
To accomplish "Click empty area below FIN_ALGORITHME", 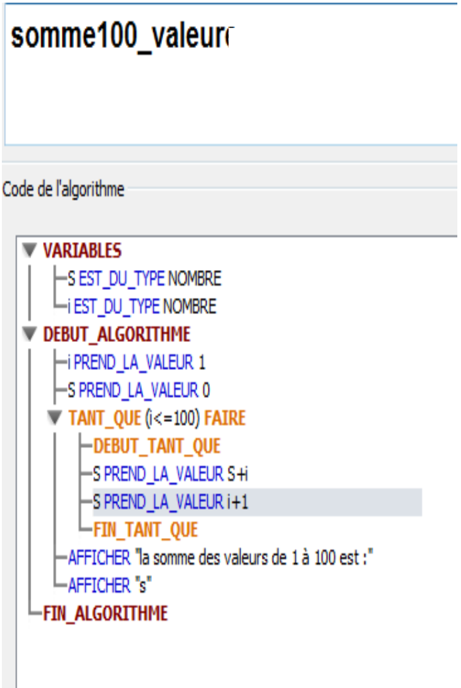I will (237, 656).
